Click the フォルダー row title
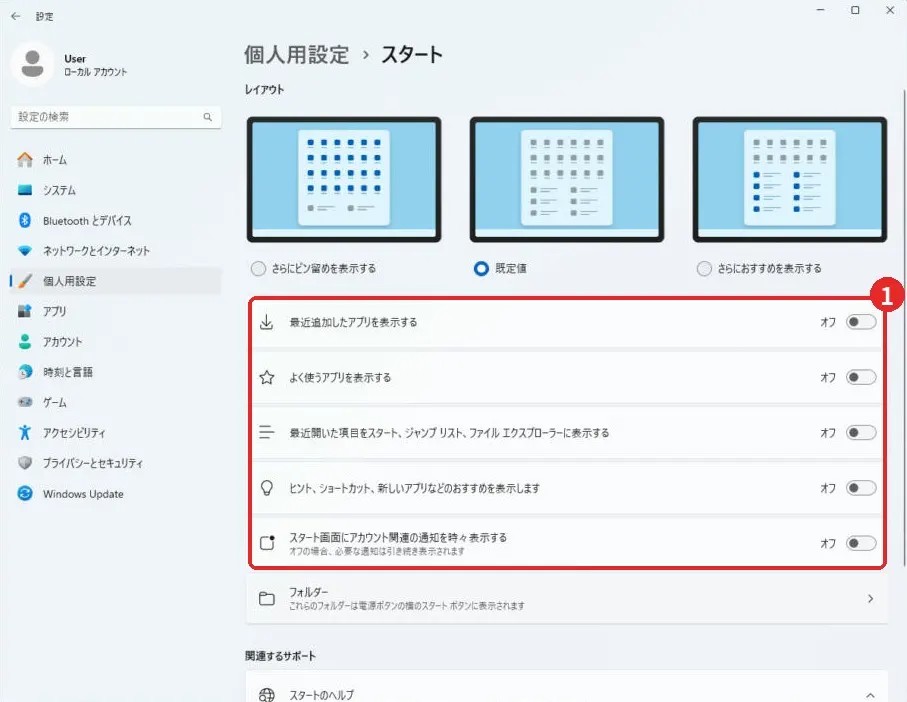This screenshot has height=702, width=907. coord(308,592)
